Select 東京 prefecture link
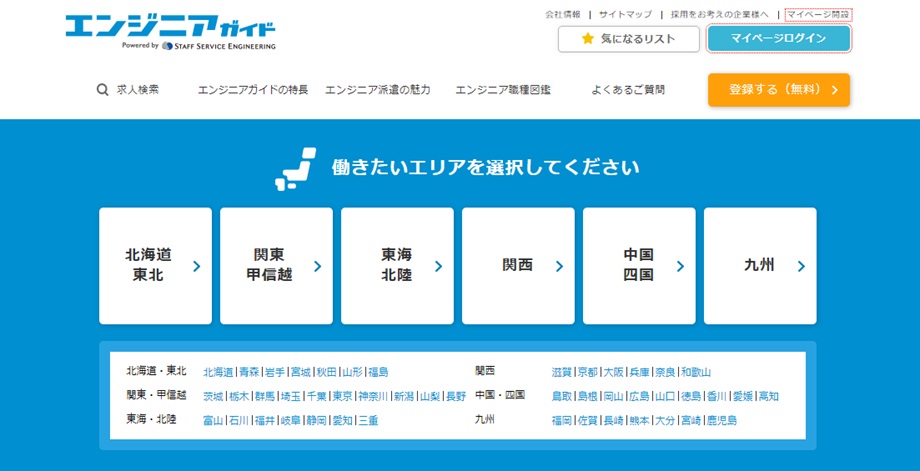Viewport: 920px width, 471px height. click(x=343, y=396)
